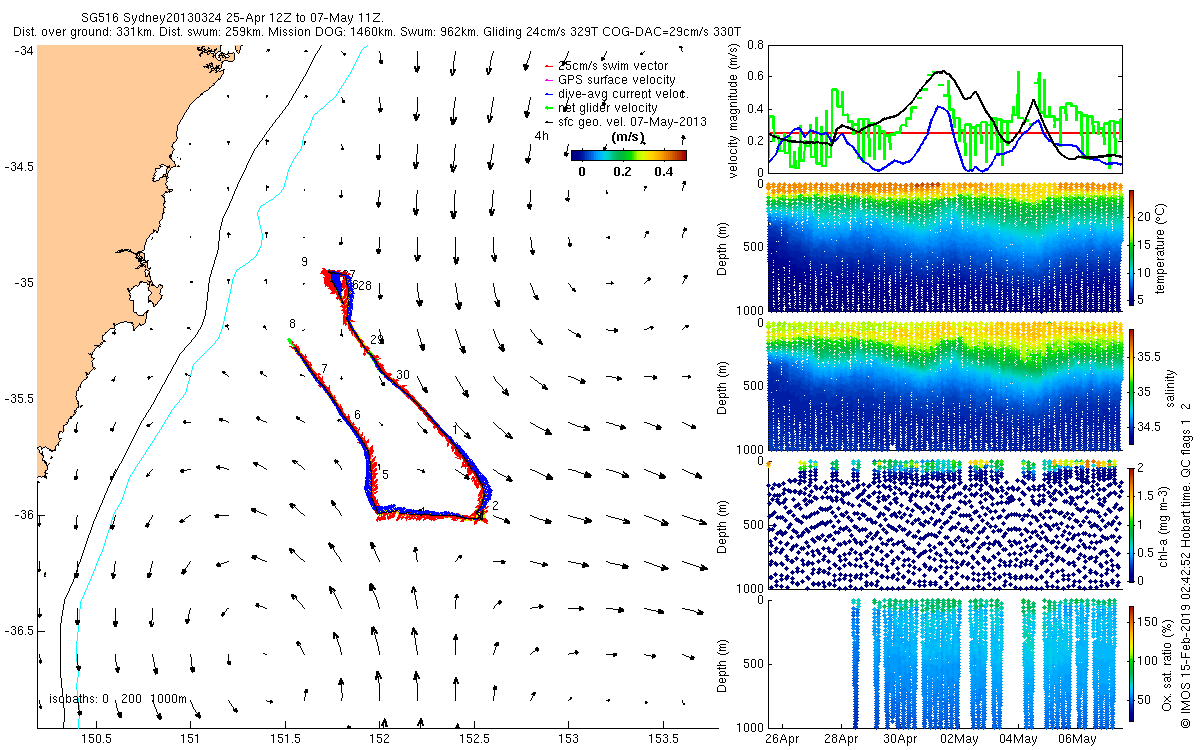
Task: Click the glider track day marker '30'
Action: pos(403,375)
